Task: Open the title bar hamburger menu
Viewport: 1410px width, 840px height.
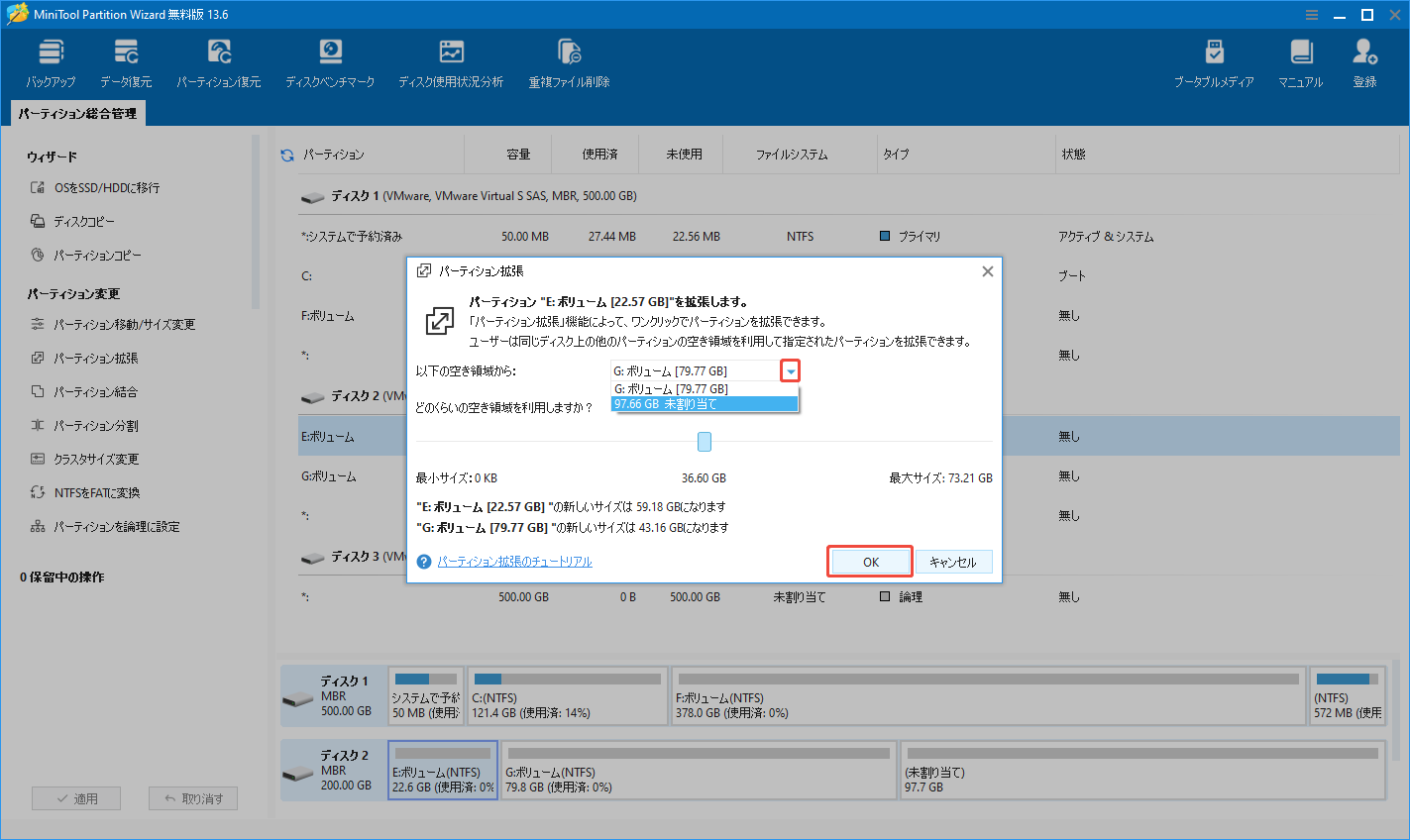Action: click(x=1312, y=14)
